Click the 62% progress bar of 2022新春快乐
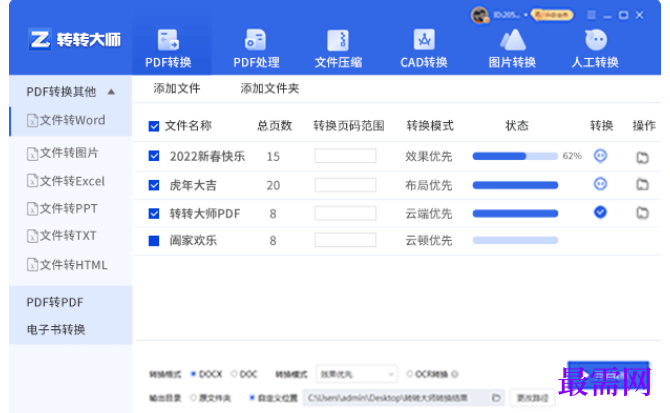Viewport: 670px width, 413px height. 515,156
